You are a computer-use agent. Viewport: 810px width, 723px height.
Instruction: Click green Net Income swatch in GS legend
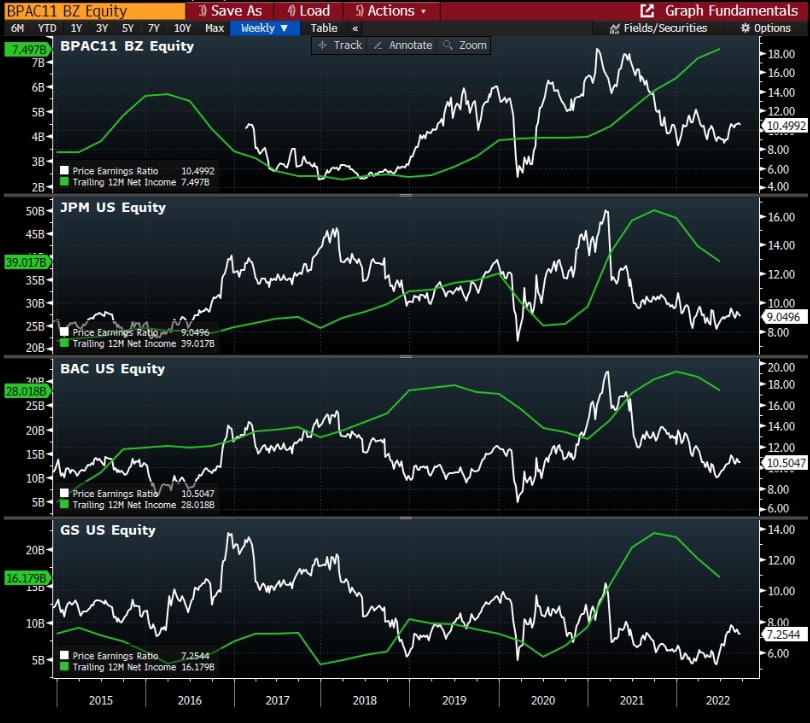[65, 667]
